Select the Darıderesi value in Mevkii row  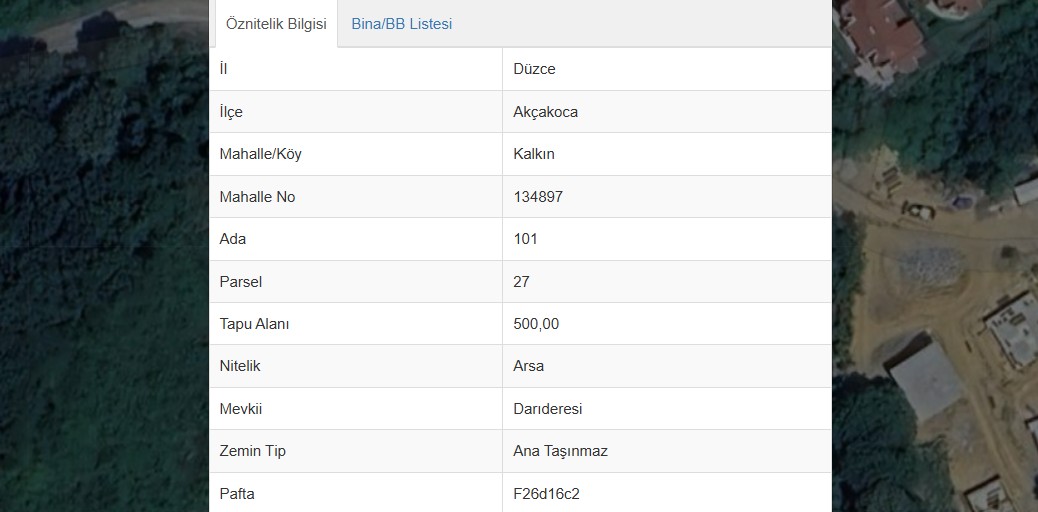pyautogui.click(x=547, y=409)
